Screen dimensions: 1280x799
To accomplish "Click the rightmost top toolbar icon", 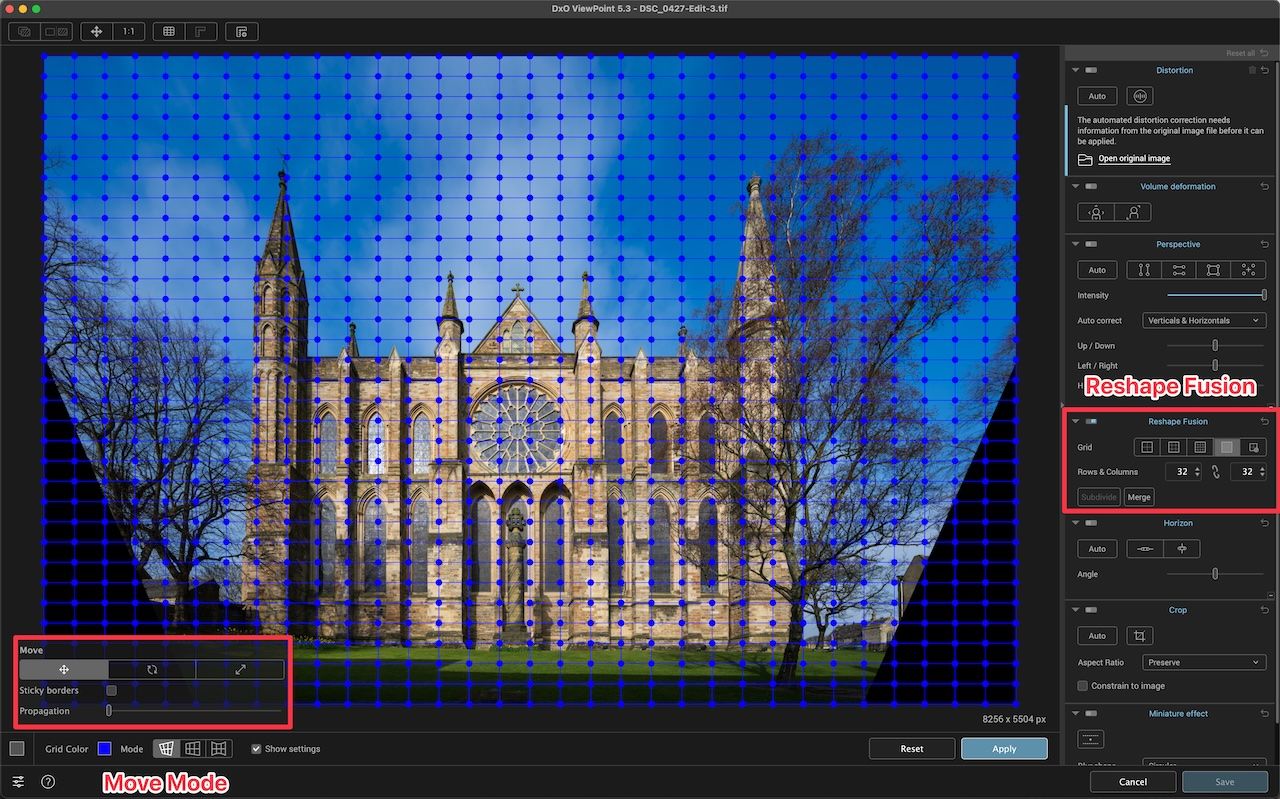I will click(x=242, y=31).
